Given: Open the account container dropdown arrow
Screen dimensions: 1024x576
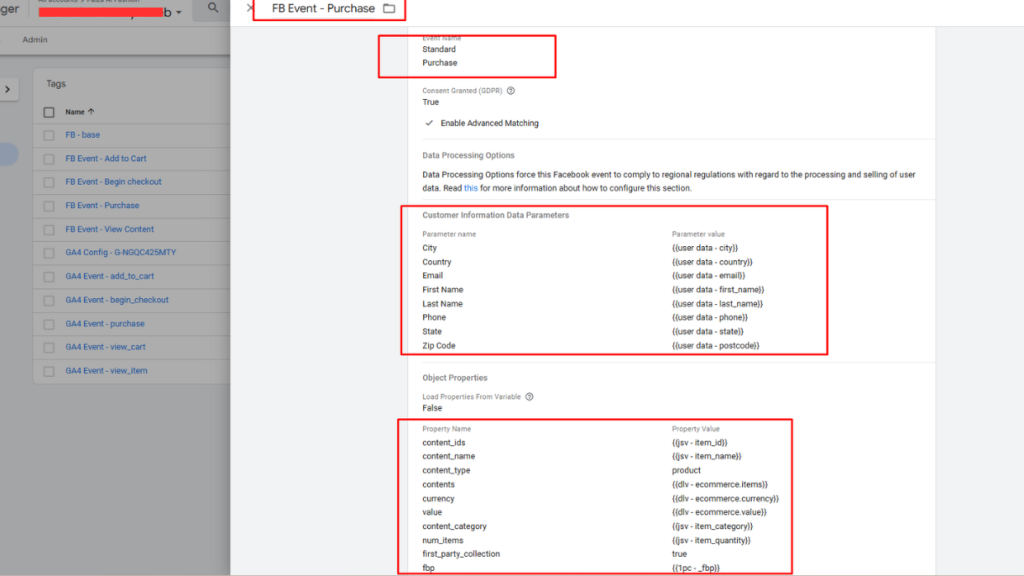Looking at the screenshot, I should coord(178,12).
